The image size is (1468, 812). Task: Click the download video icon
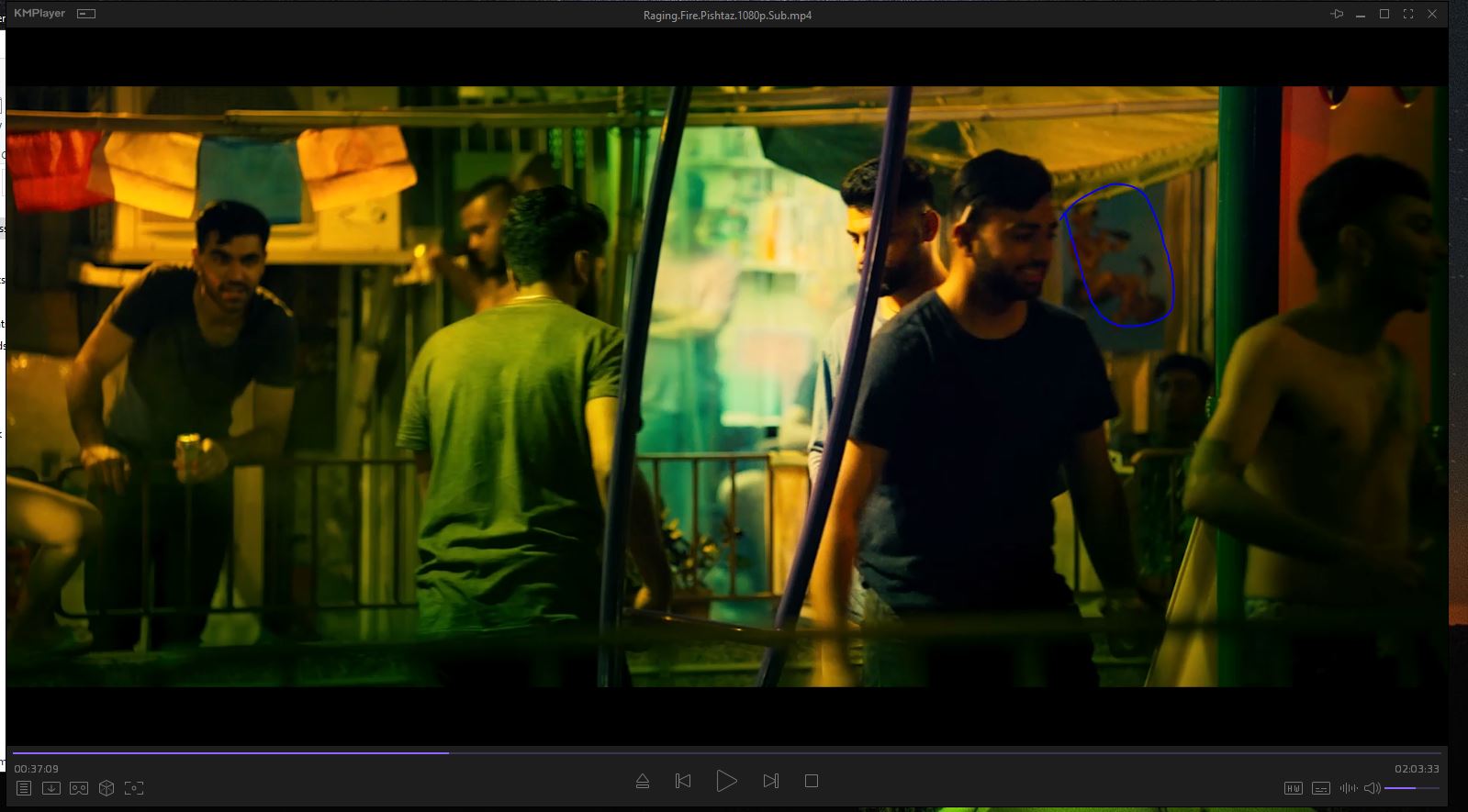click(51, 788)
